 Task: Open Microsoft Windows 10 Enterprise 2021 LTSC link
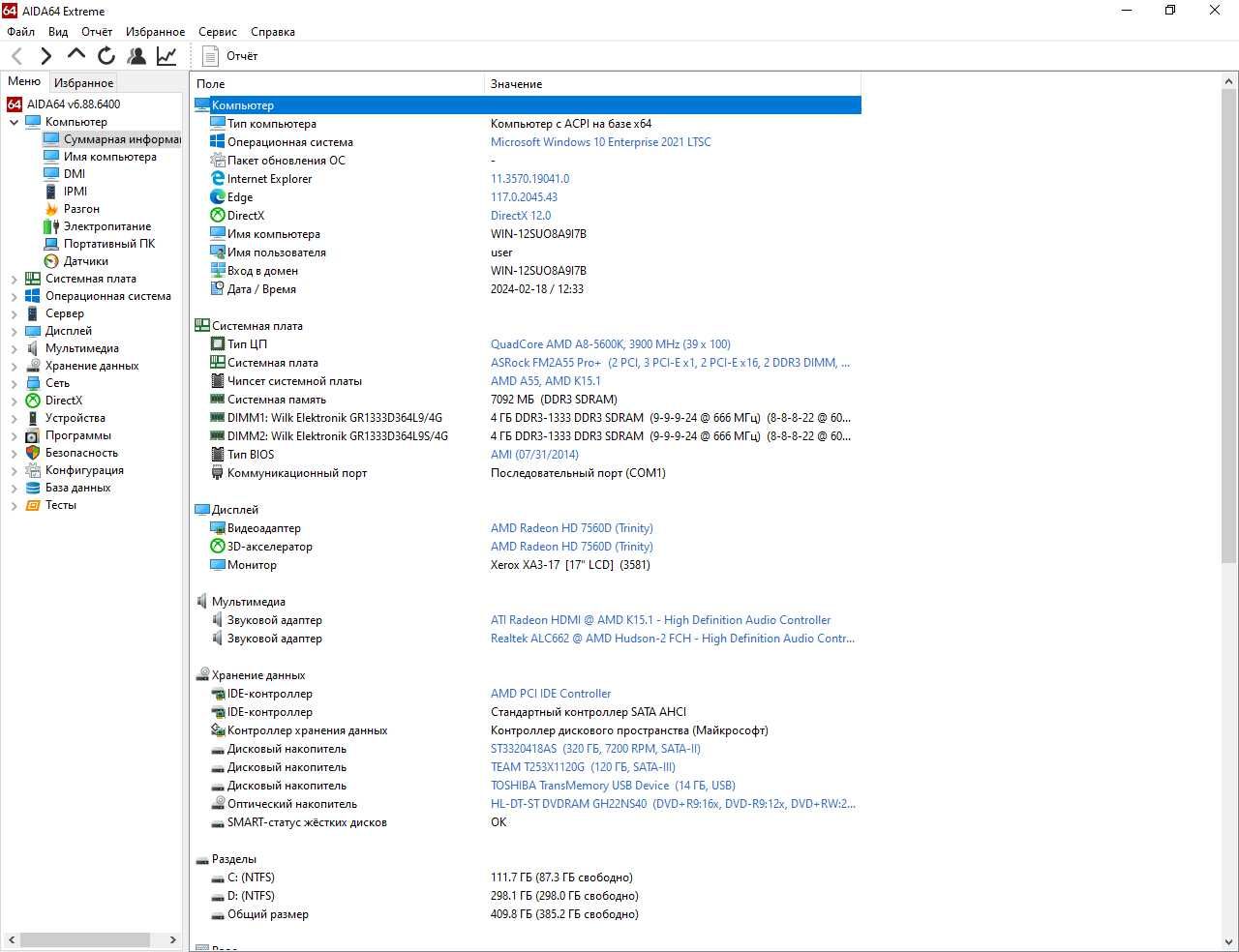point(600,142)
